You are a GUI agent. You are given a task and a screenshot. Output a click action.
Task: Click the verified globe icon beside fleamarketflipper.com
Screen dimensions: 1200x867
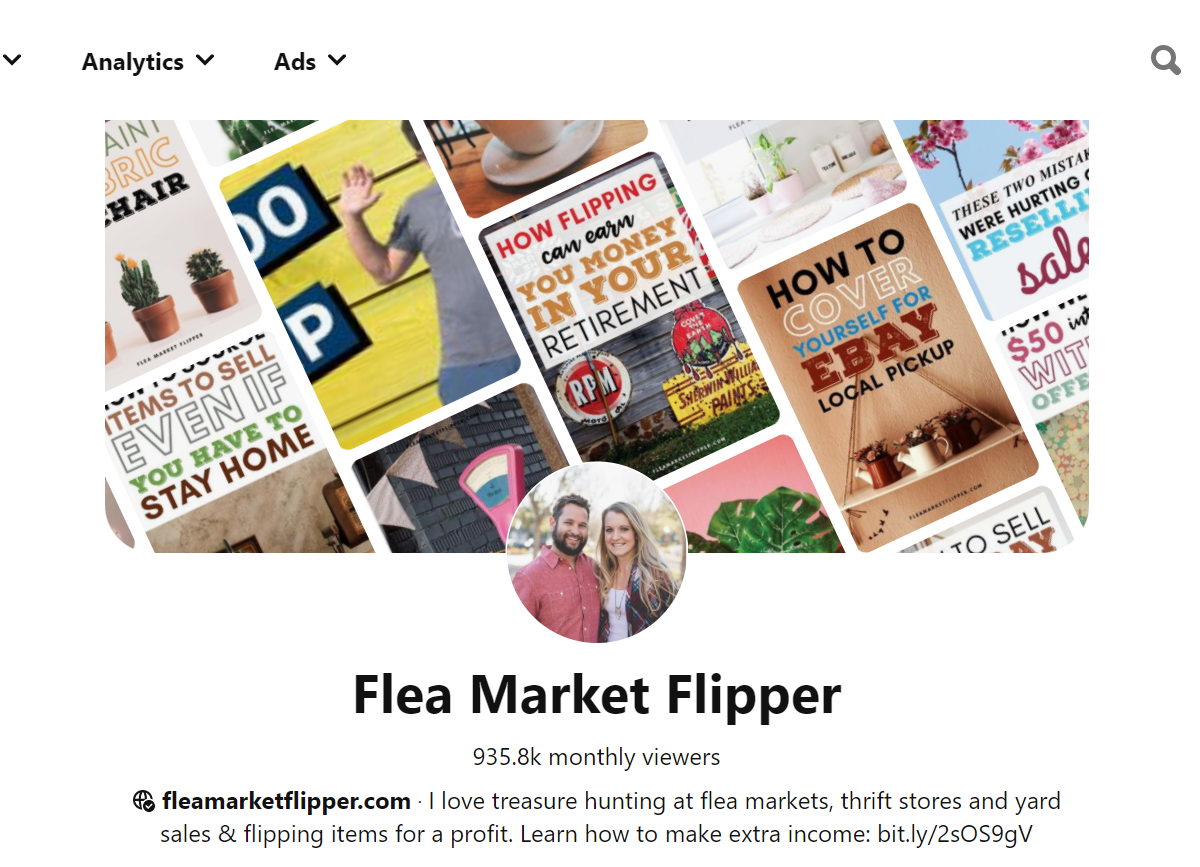pos(144,801)
